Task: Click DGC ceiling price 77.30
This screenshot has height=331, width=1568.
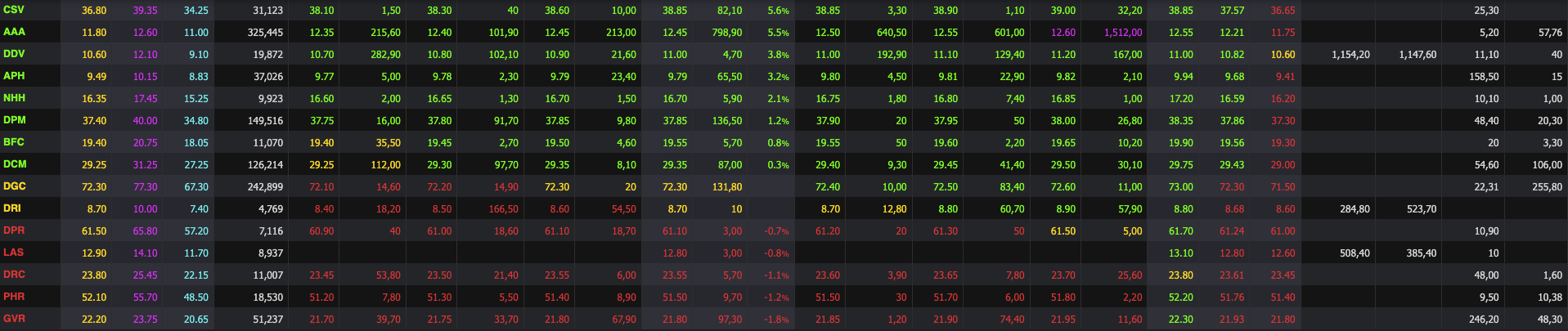Action: pyautogui.click(x=145, y=187)
